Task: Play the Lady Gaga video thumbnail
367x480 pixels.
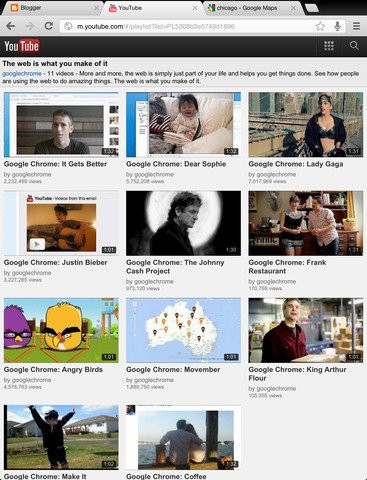Action: (306, 125)
